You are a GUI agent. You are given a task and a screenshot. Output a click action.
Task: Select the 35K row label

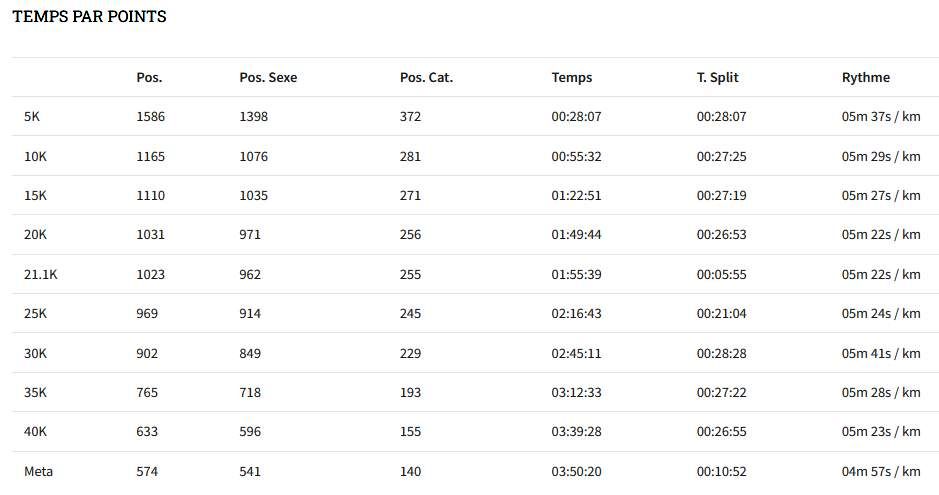(35, 393)
